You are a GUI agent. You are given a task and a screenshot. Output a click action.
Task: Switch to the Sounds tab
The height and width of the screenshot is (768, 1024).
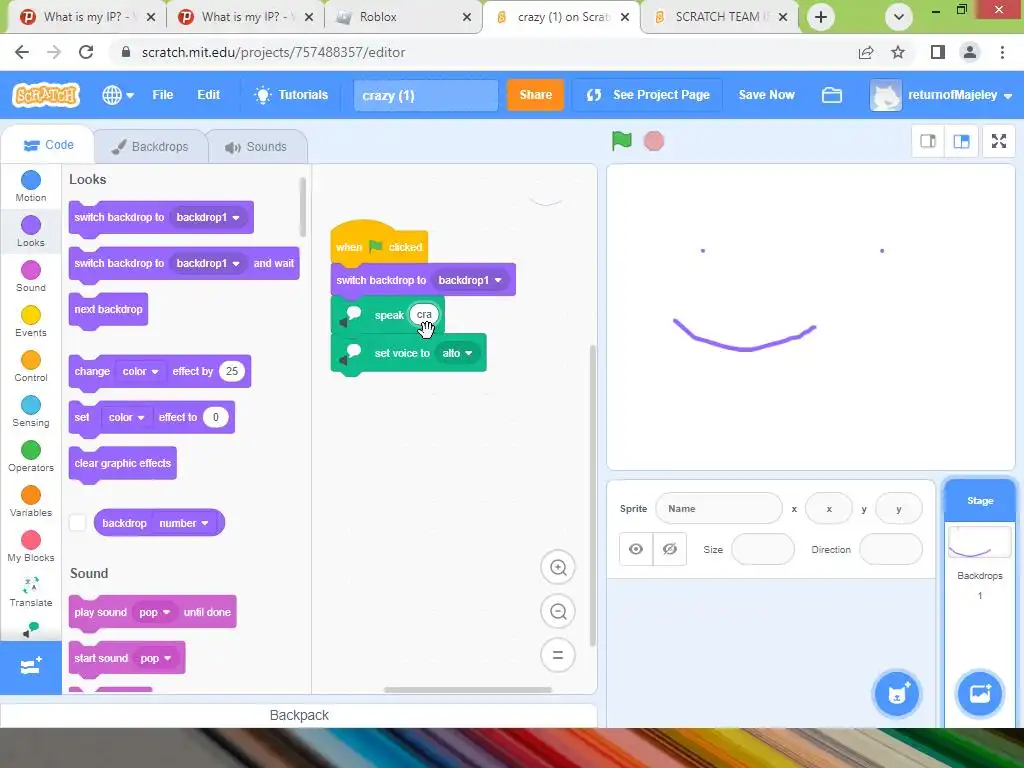tap(257, 146)
